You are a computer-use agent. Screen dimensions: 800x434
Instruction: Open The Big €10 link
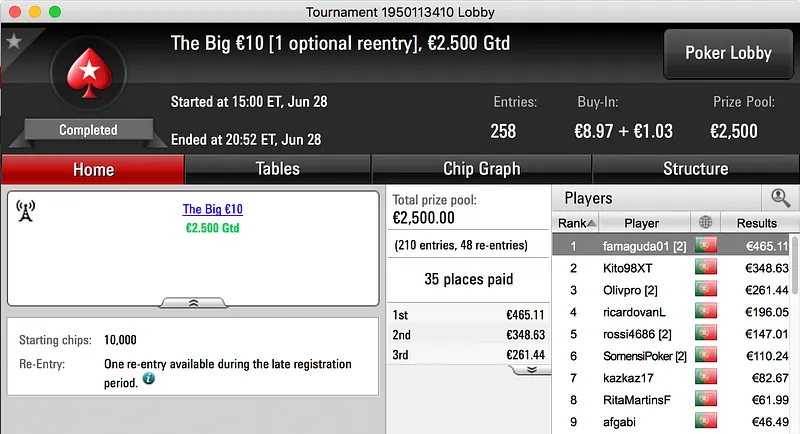pos(212,210)
